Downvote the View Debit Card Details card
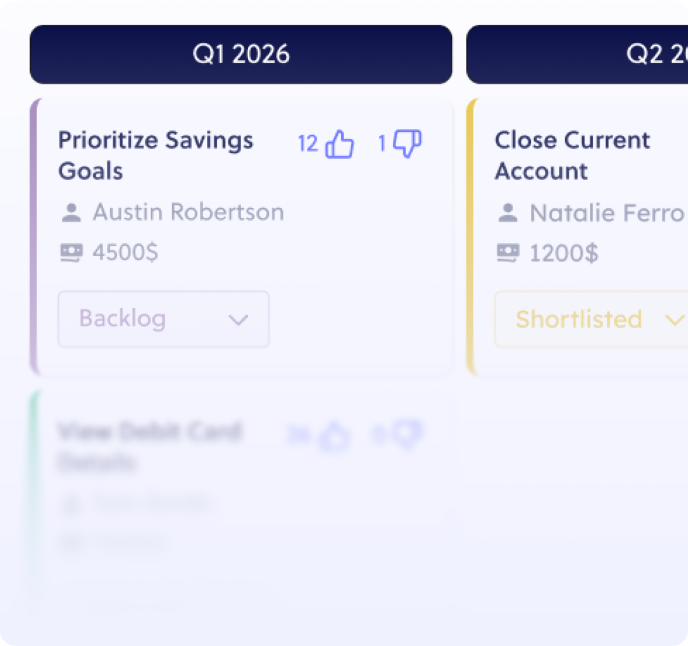 (407, 435)
